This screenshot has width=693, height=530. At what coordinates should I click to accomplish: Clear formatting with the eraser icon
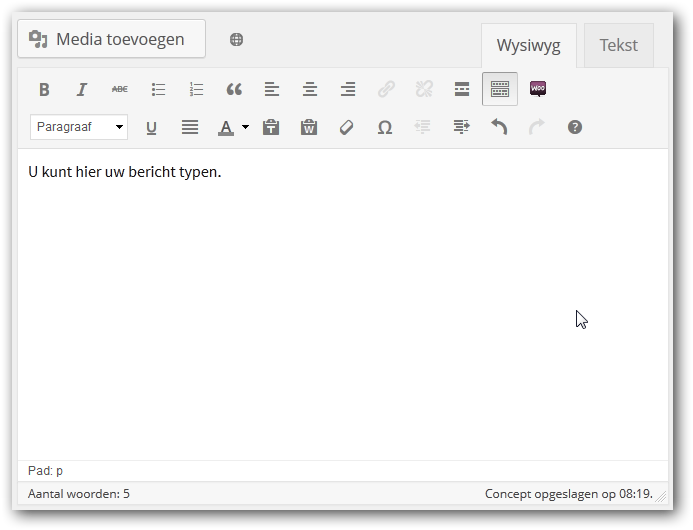[x=346, y=127]
